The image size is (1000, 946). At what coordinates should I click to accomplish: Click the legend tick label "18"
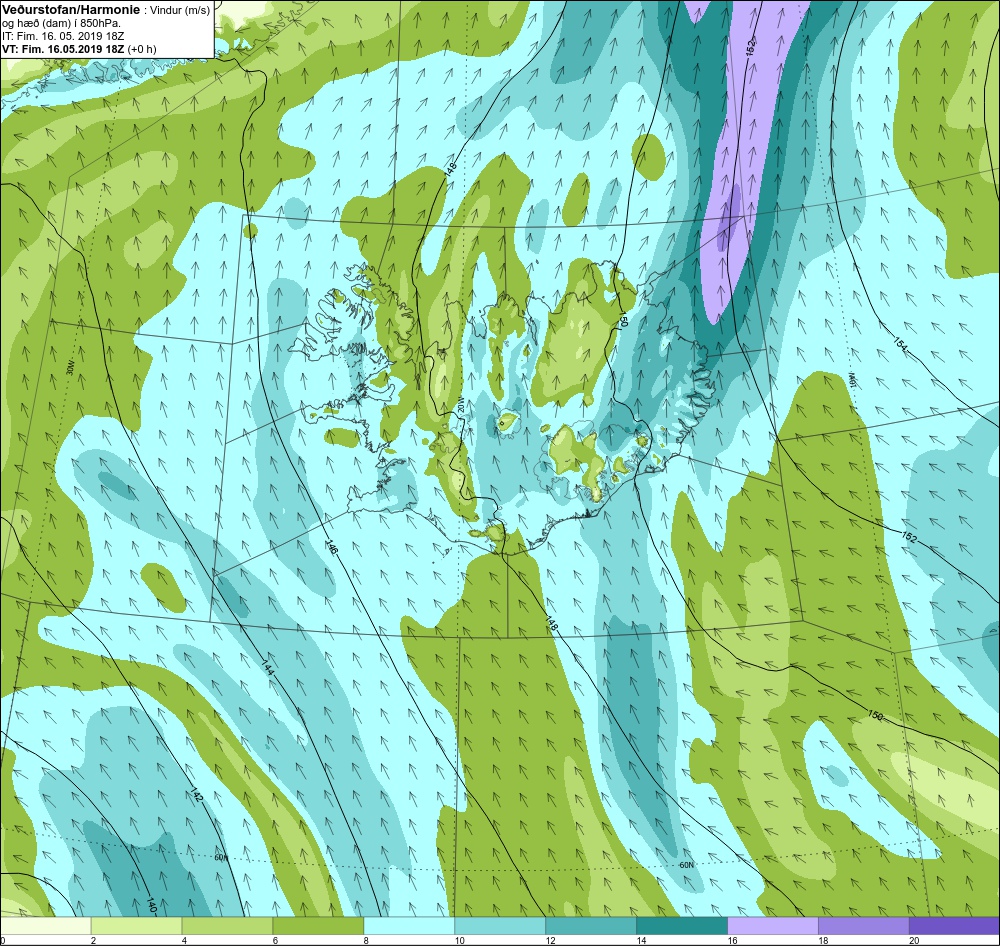click(x=823, y=940)
